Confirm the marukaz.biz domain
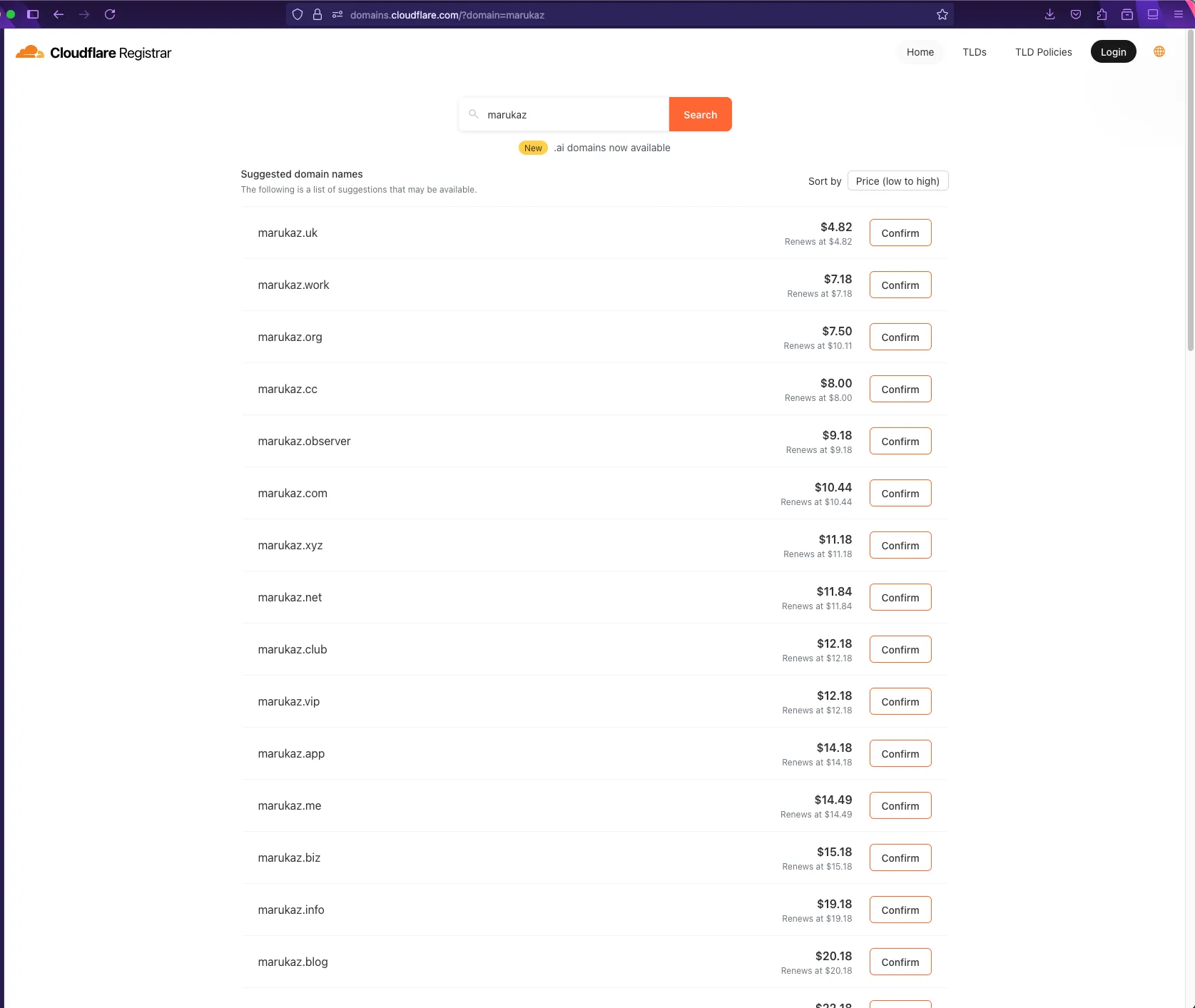Image resolution: width=1195 pixels, height=1008 pixels. pyautogui.click(x=900, y=857)
